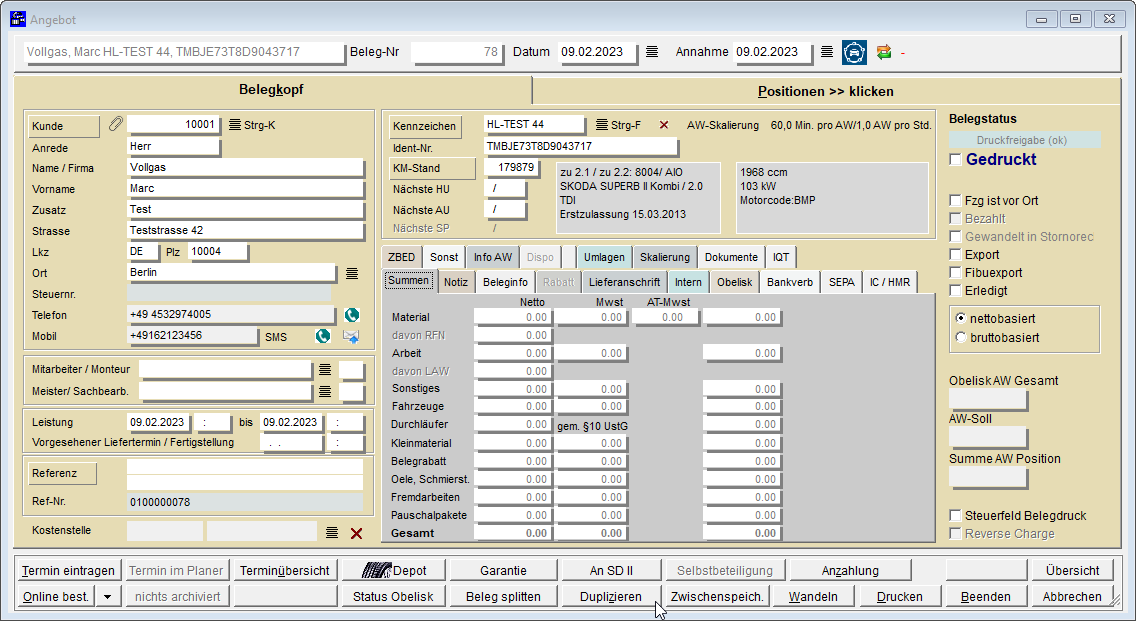Viewport: 1136px width, 621px height.
Task: Clear Kostenstelle with the red X icon
Action: click(356, 533)
